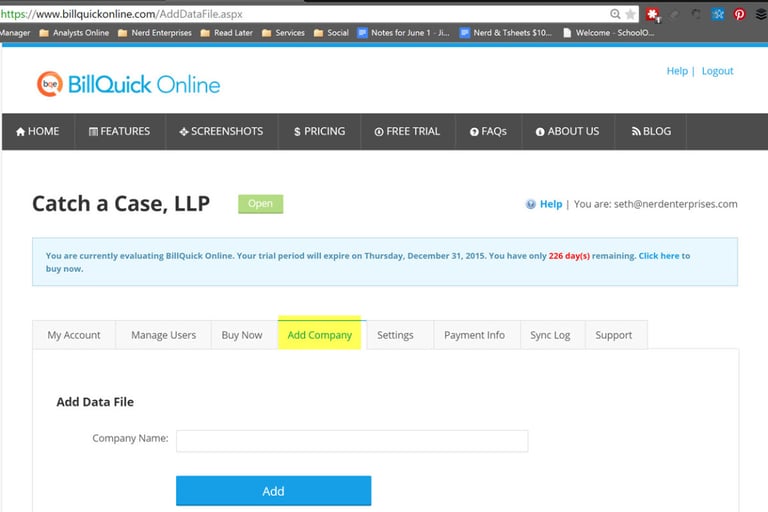Click the BillQuick Online logo
Screen dimensions: 768x512
pyautogui.click(x=129, y=84)
